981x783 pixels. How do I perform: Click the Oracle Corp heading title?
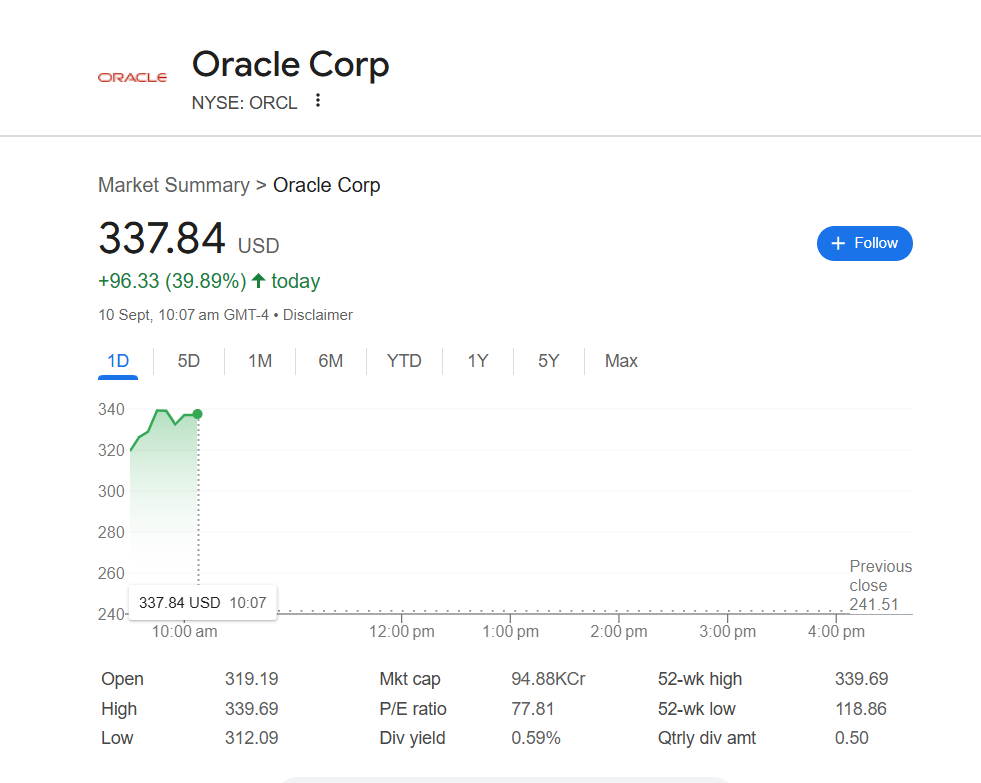point(290,64)
